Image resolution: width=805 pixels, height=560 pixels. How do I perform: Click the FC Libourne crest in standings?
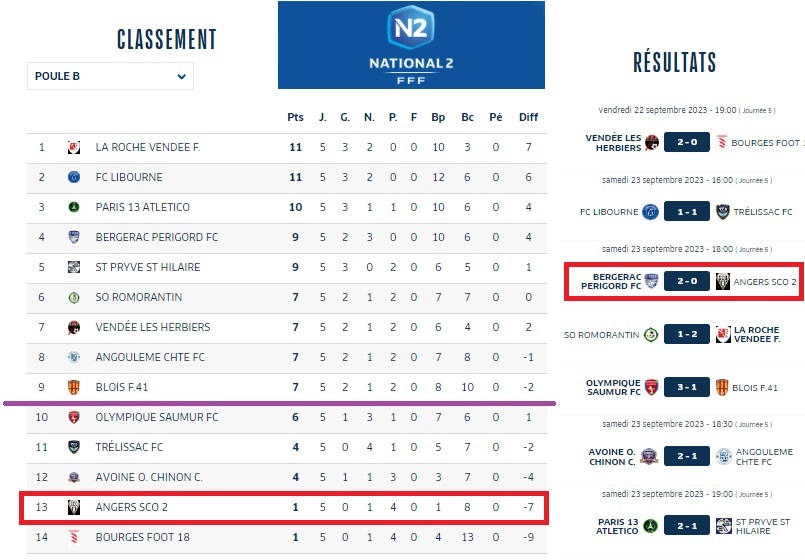click(x=74, y=177)
